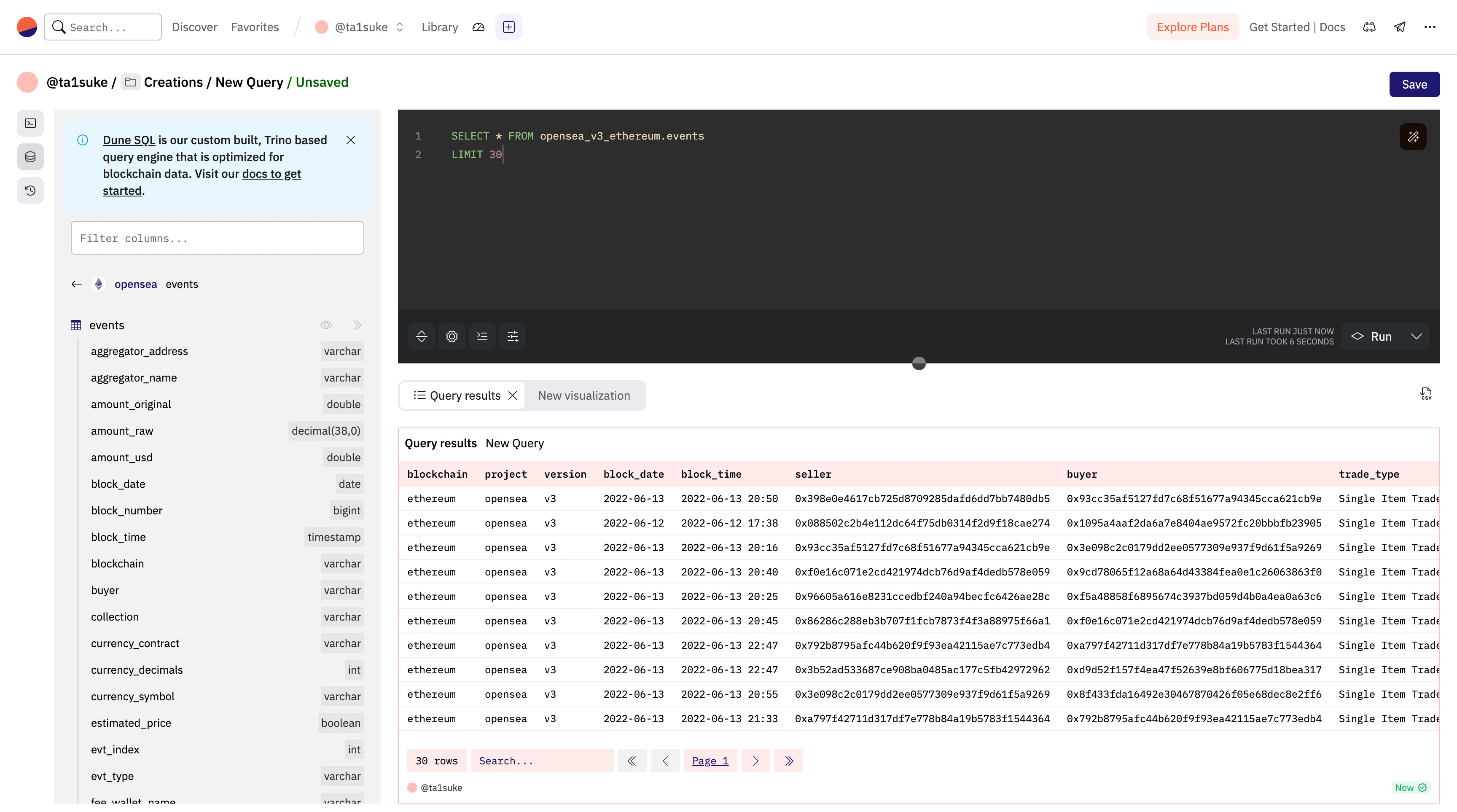Image resolution: width=1457 pixels, height=812 pixels.
Task: Click the magnifier icon in the search box
Action: [x=59, y=27]
